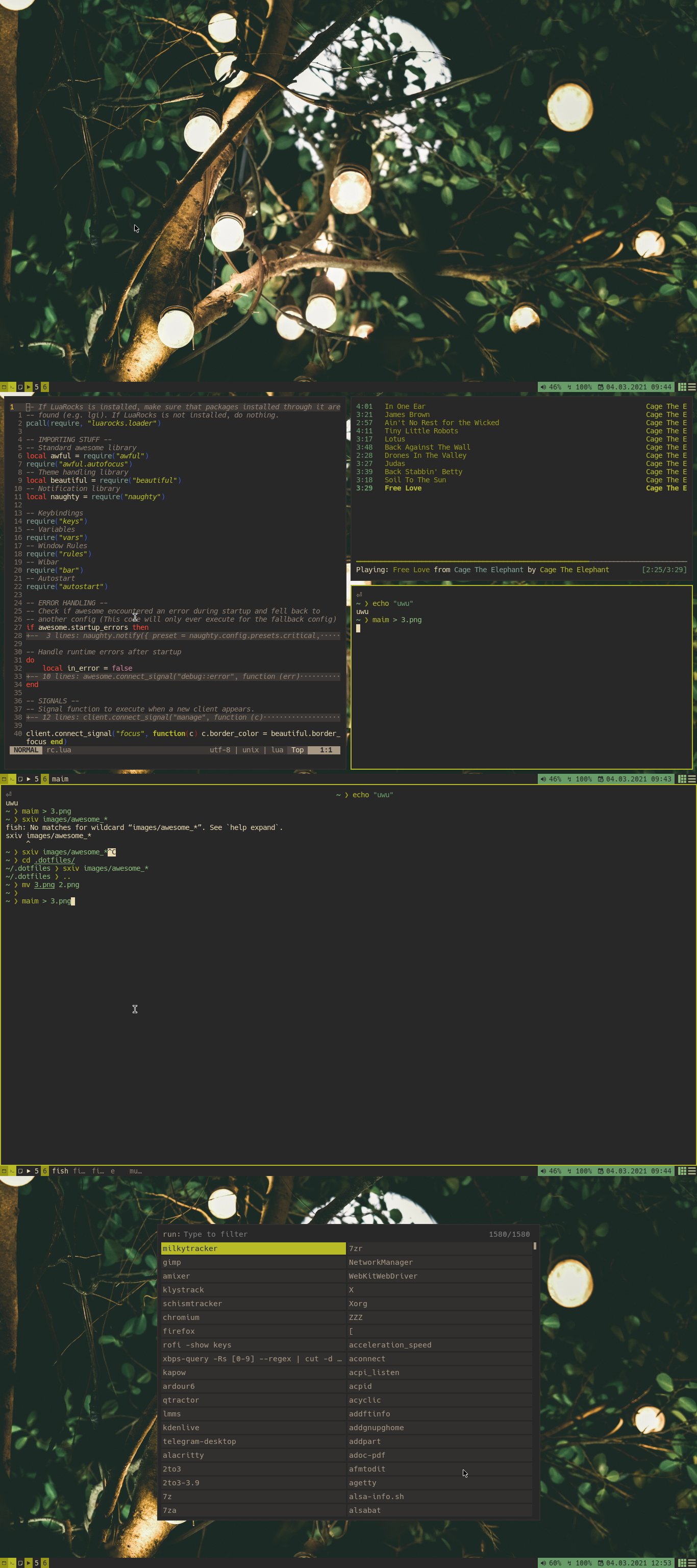This screenshot has height=1568, width=697.
Task: Click the layout grid icon in the fish tasks bar
Action: (682, 1171)
